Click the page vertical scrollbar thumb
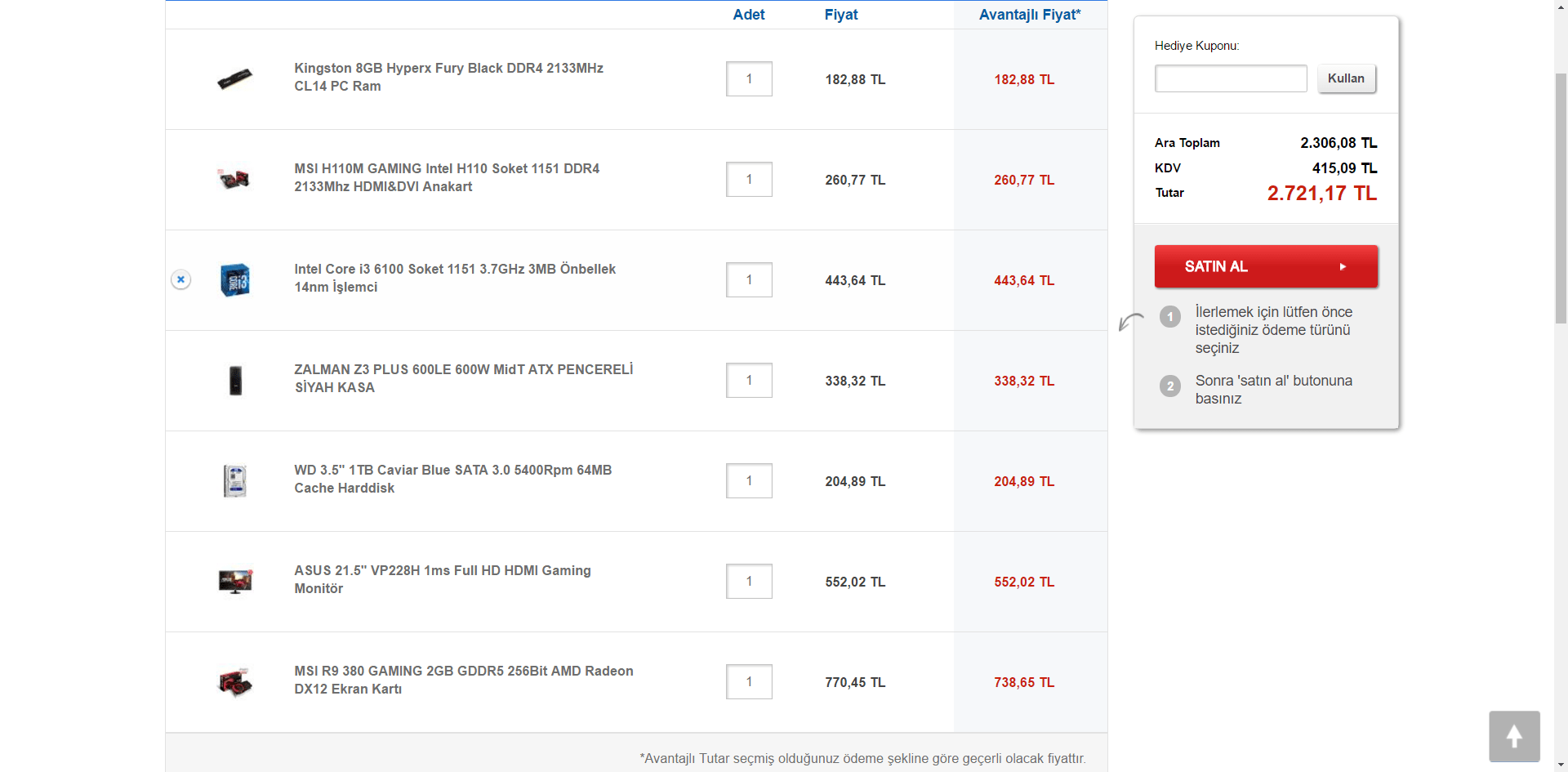 [x=1561, y=196]
